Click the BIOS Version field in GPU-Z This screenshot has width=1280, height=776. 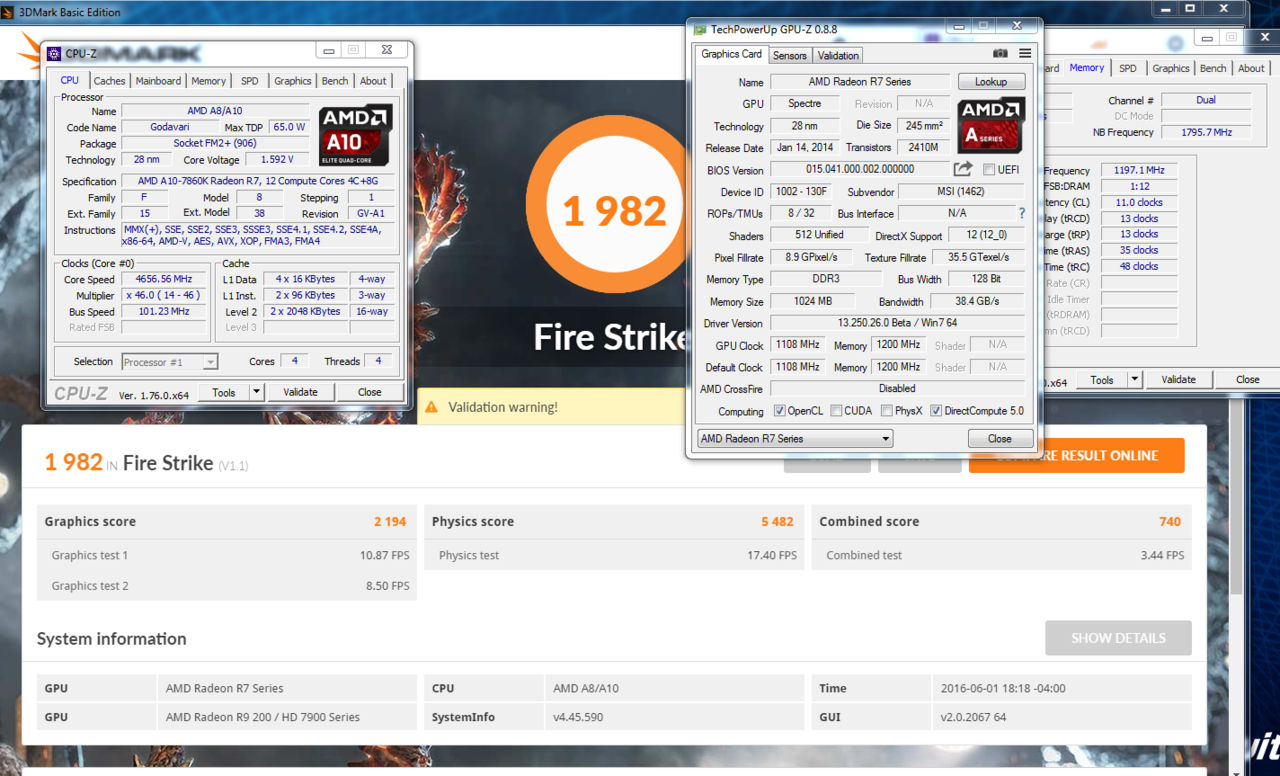pyautogui.click(x=858, y=170)
